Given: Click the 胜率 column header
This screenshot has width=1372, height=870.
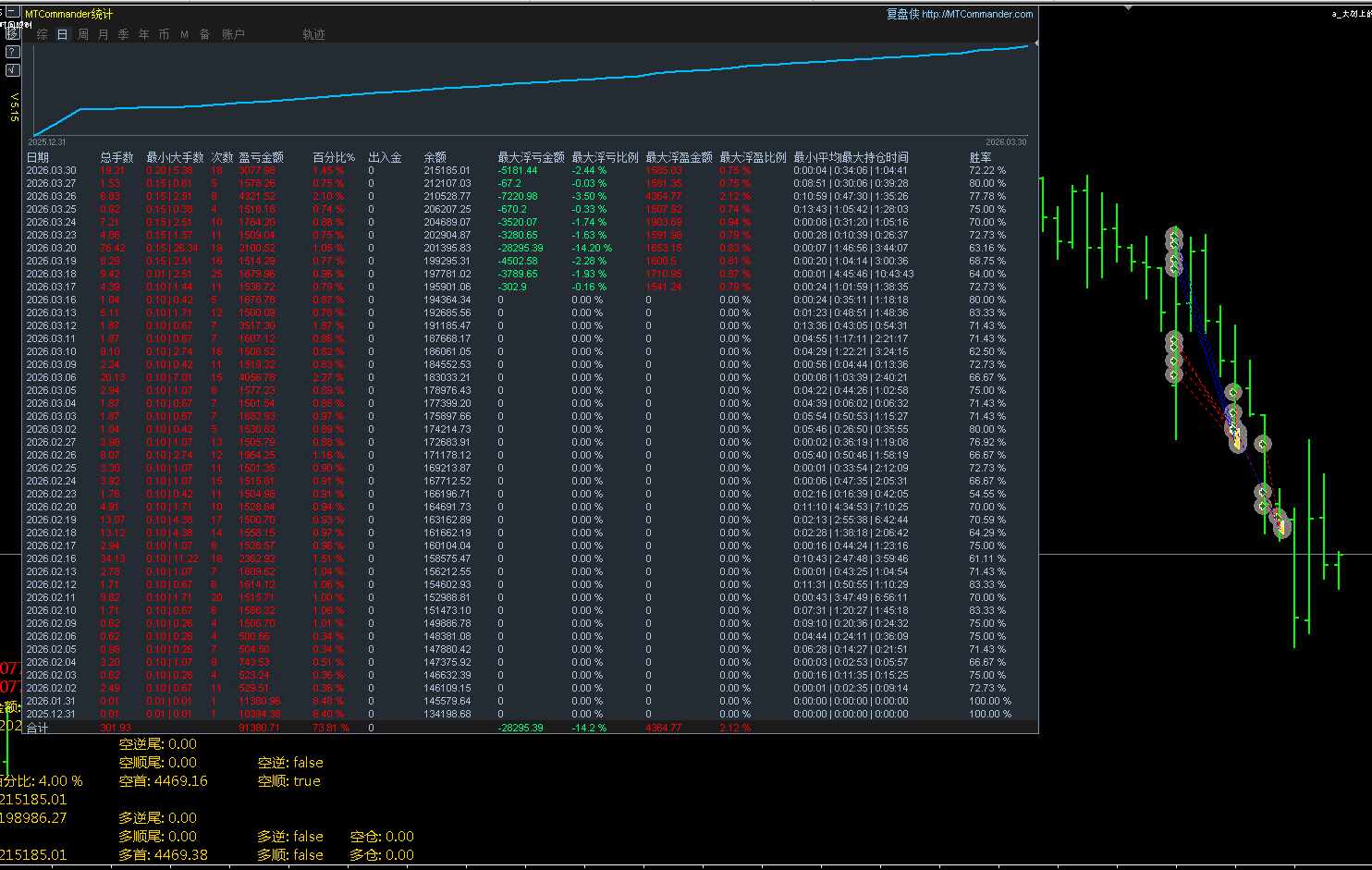Looking at the screenshot, I should 981,157.
